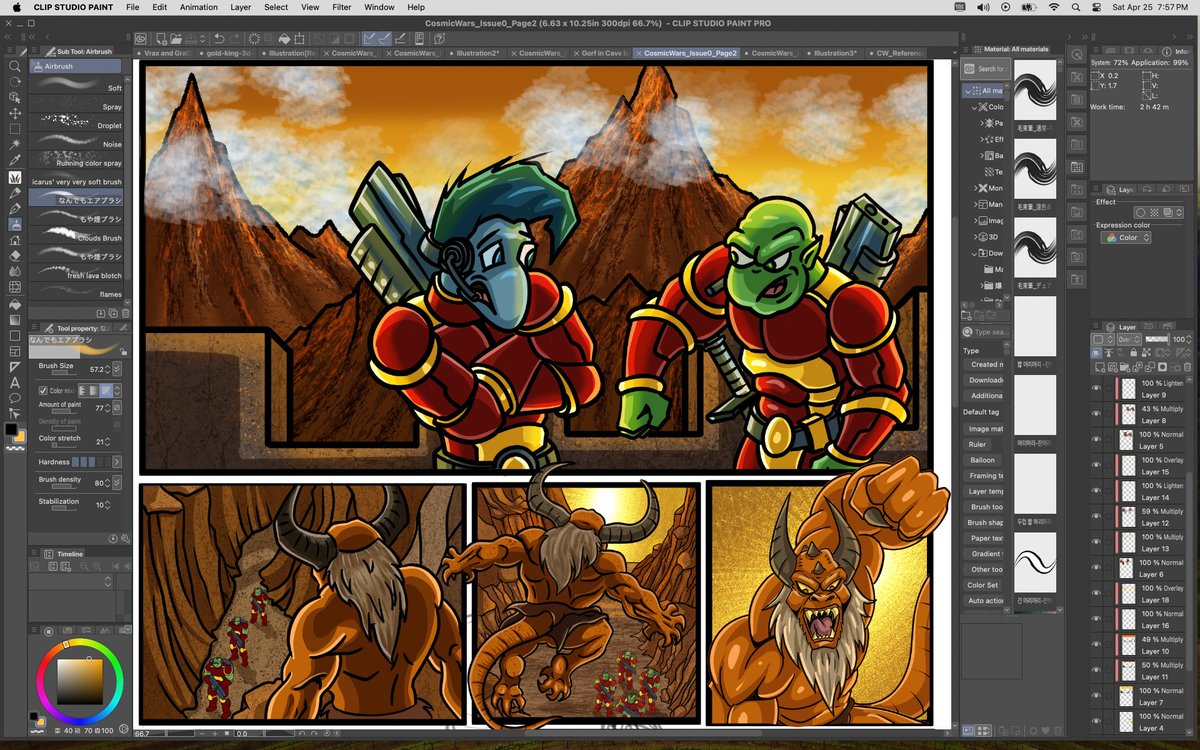
Task: Select the Ruler tool
Action: click(14, 366)
